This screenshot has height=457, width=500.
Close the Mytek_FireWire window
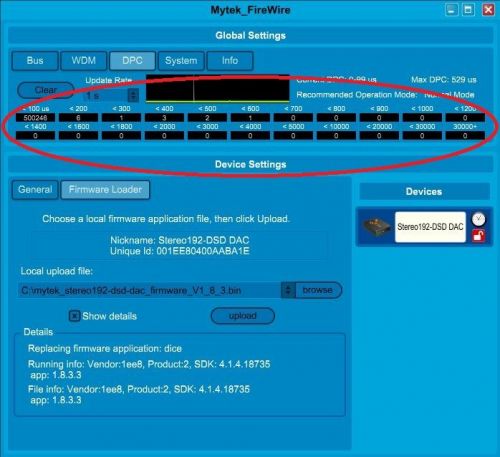point(488,10)
